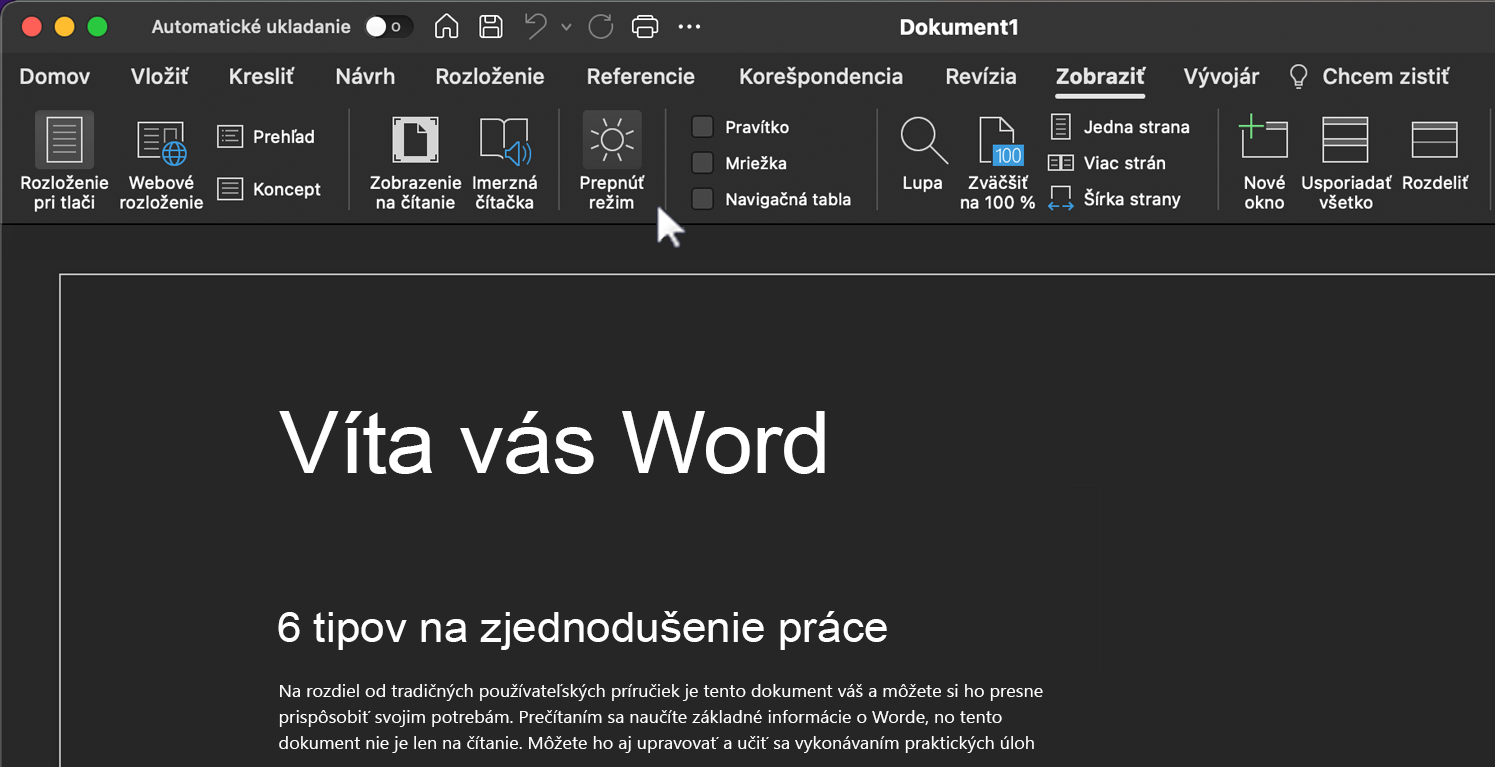Click paragraph starting Na rozdiel od tradičných
1495x767 pixels.
[661, 717]
